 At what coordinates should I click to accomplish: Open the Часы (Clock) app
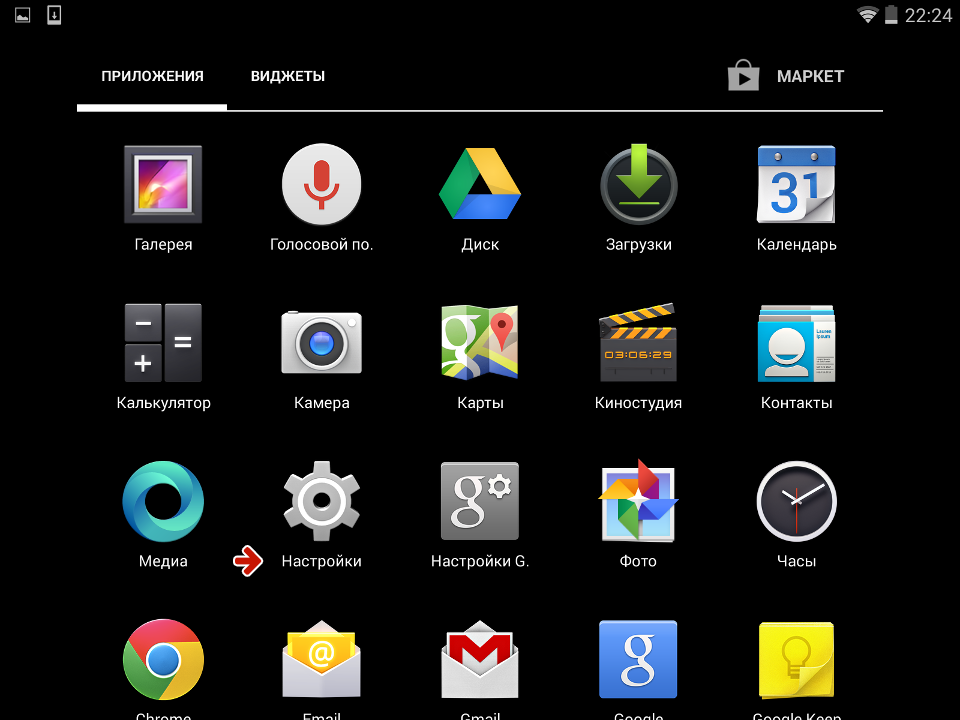[796, 501]
